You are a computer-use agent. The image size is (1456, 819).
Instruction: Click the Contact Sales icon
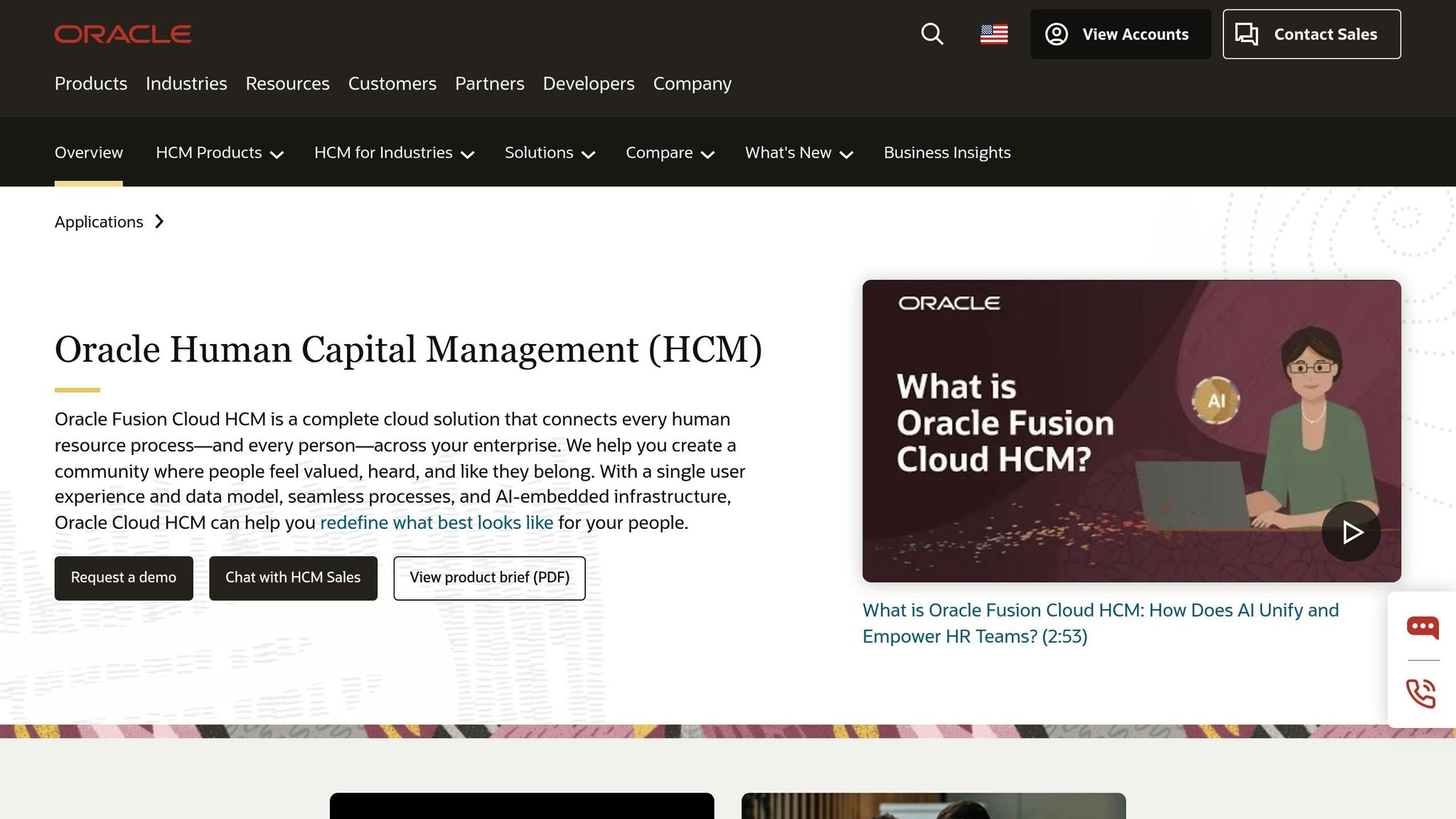tap(1248, 33)
